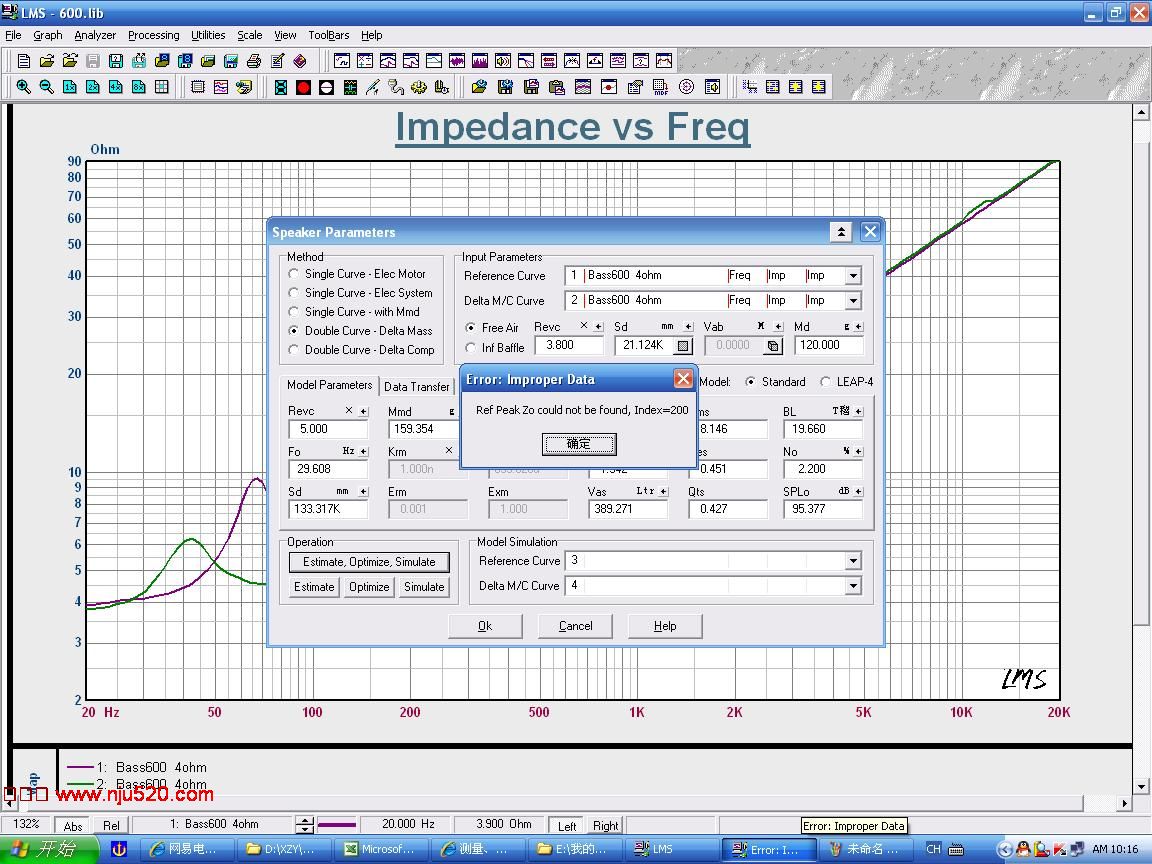This screenshot has height=864, width=1152.
Task: Click the Md input field showing 120.000
Action: [829, 345]
